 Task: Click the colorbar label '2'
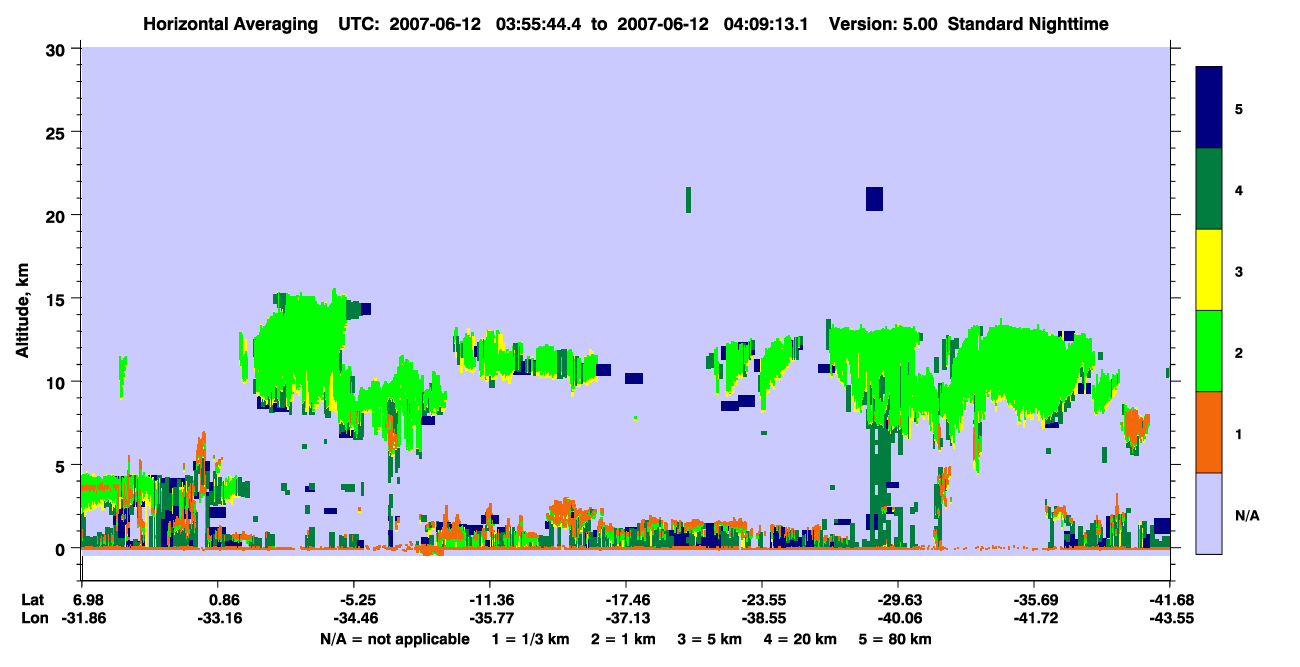(1238, 352)
